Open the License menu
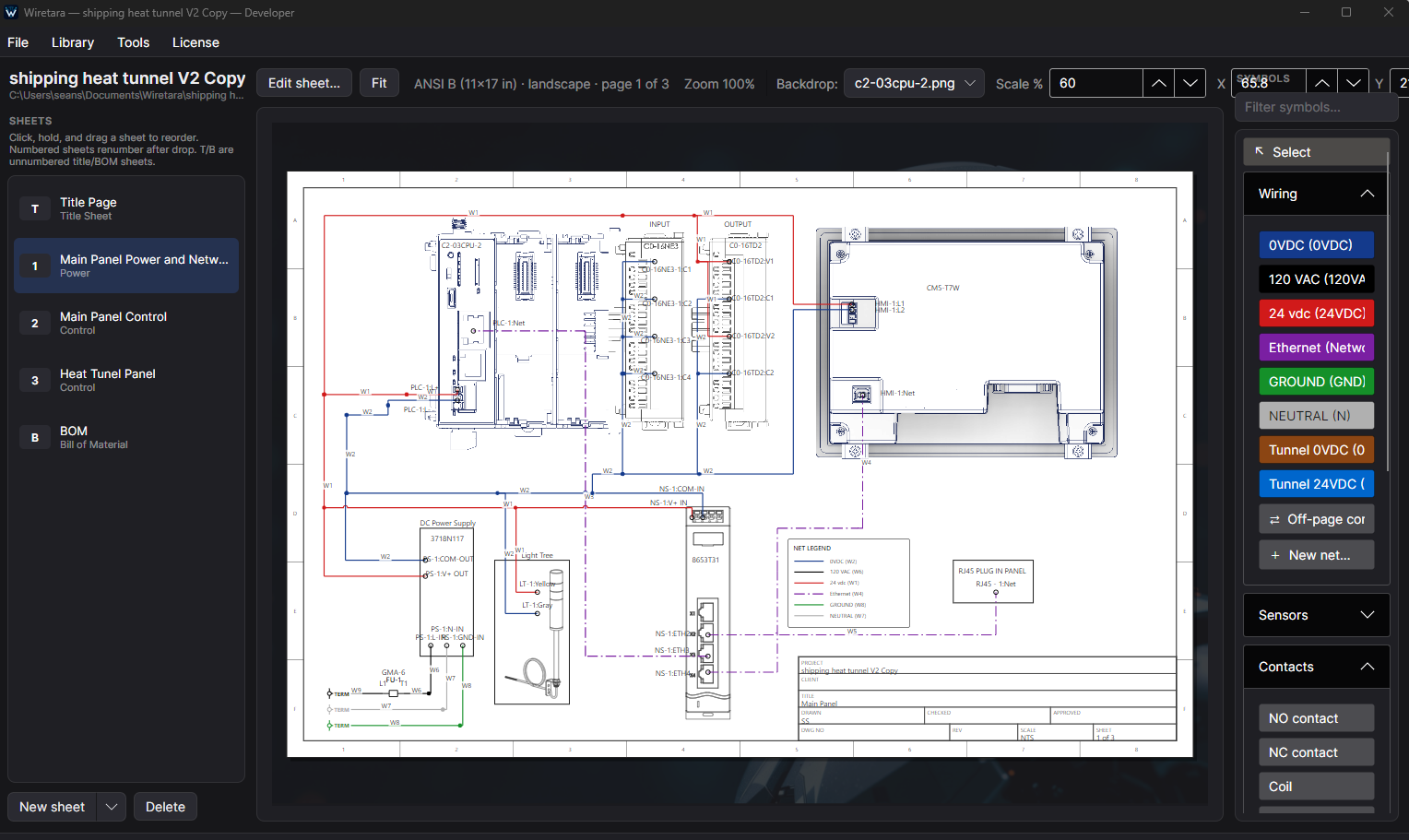The height and width of the screenshot is (840, 1409). coord(195,42)
